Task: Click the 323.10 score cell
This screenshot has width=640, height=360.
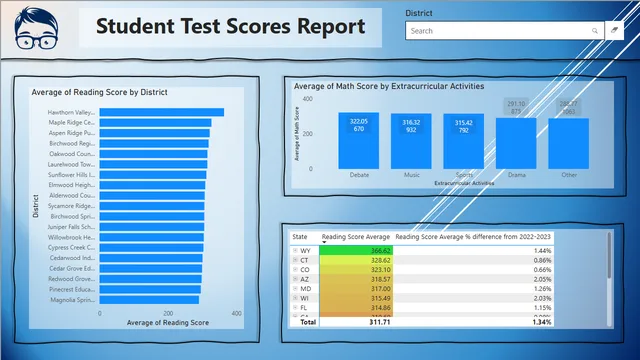Action: tap(356, 269)
